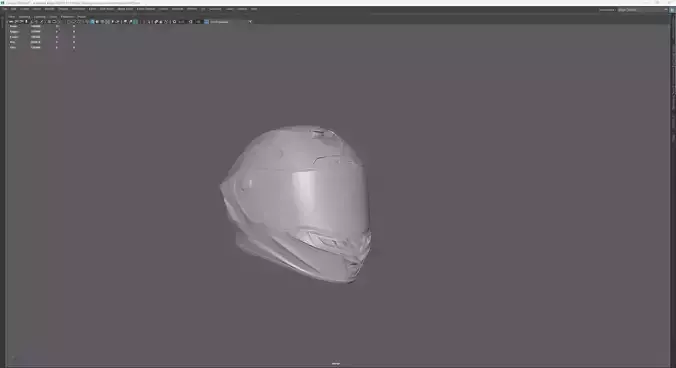Click the Faces row in poly count HUD
The width and height of the screenshot is (676, 368).
click(x=42, y=37)
